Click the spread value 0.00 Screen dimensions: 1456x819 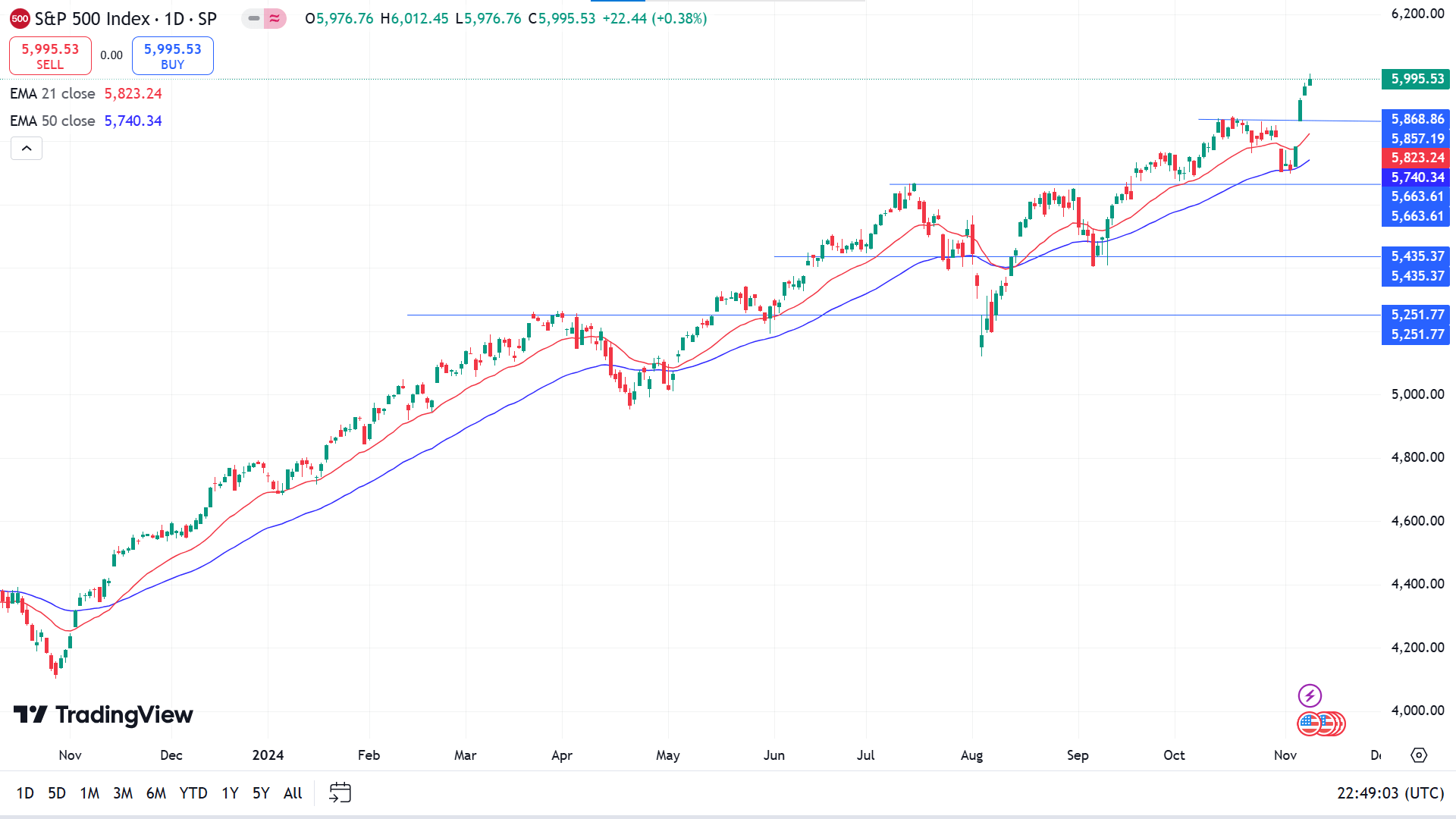tap(111, 55)
